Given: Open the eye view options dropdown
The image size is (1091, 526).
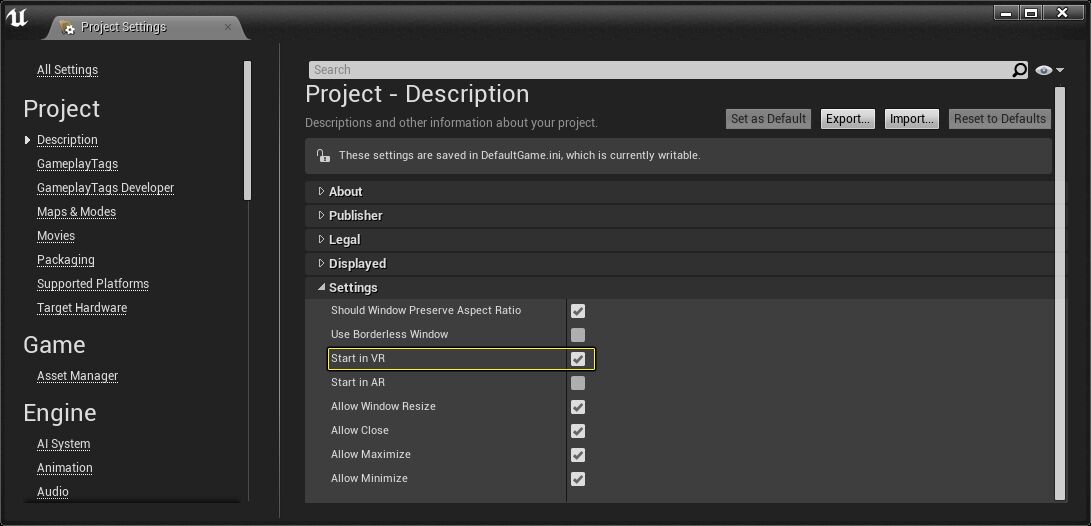Looking at the screenshot, I should [1049, 70].
